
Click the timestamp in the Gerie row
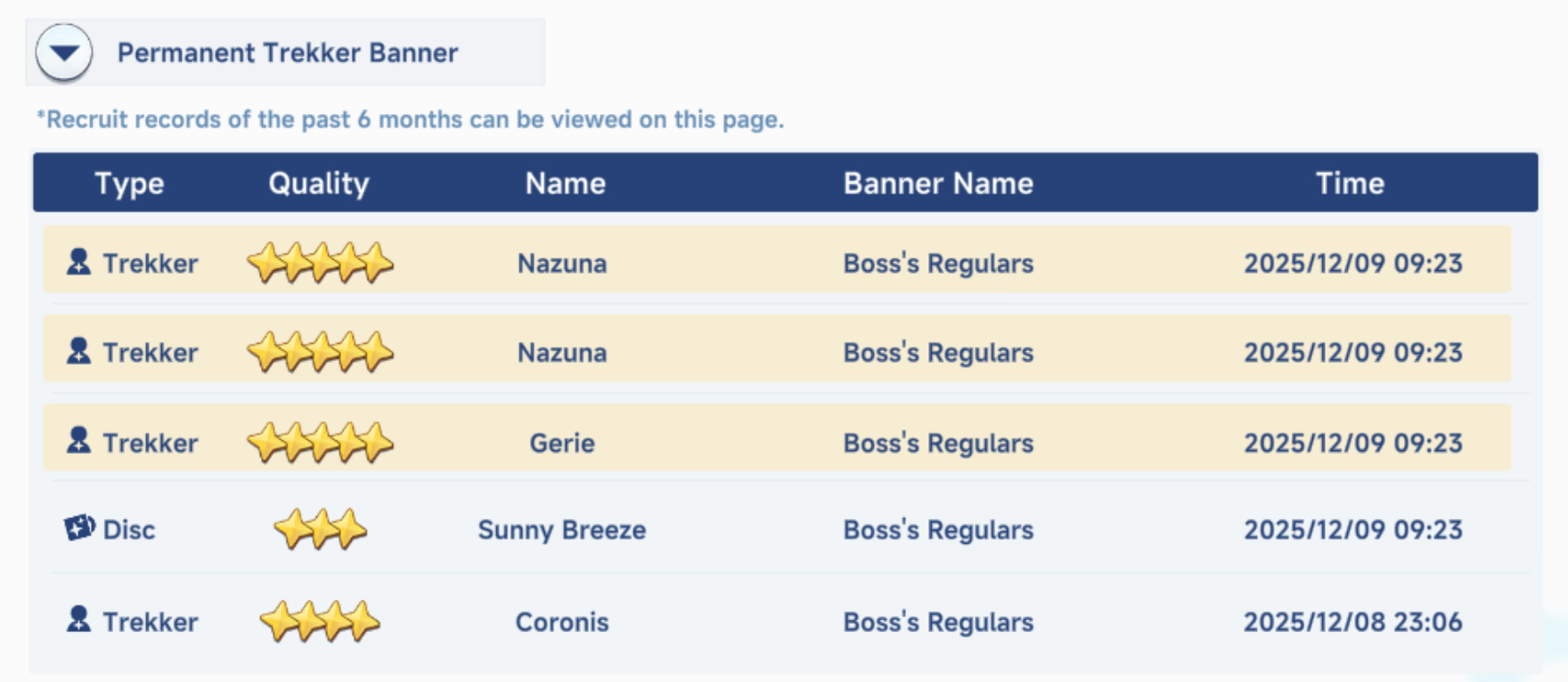[x=1353, y=443]
